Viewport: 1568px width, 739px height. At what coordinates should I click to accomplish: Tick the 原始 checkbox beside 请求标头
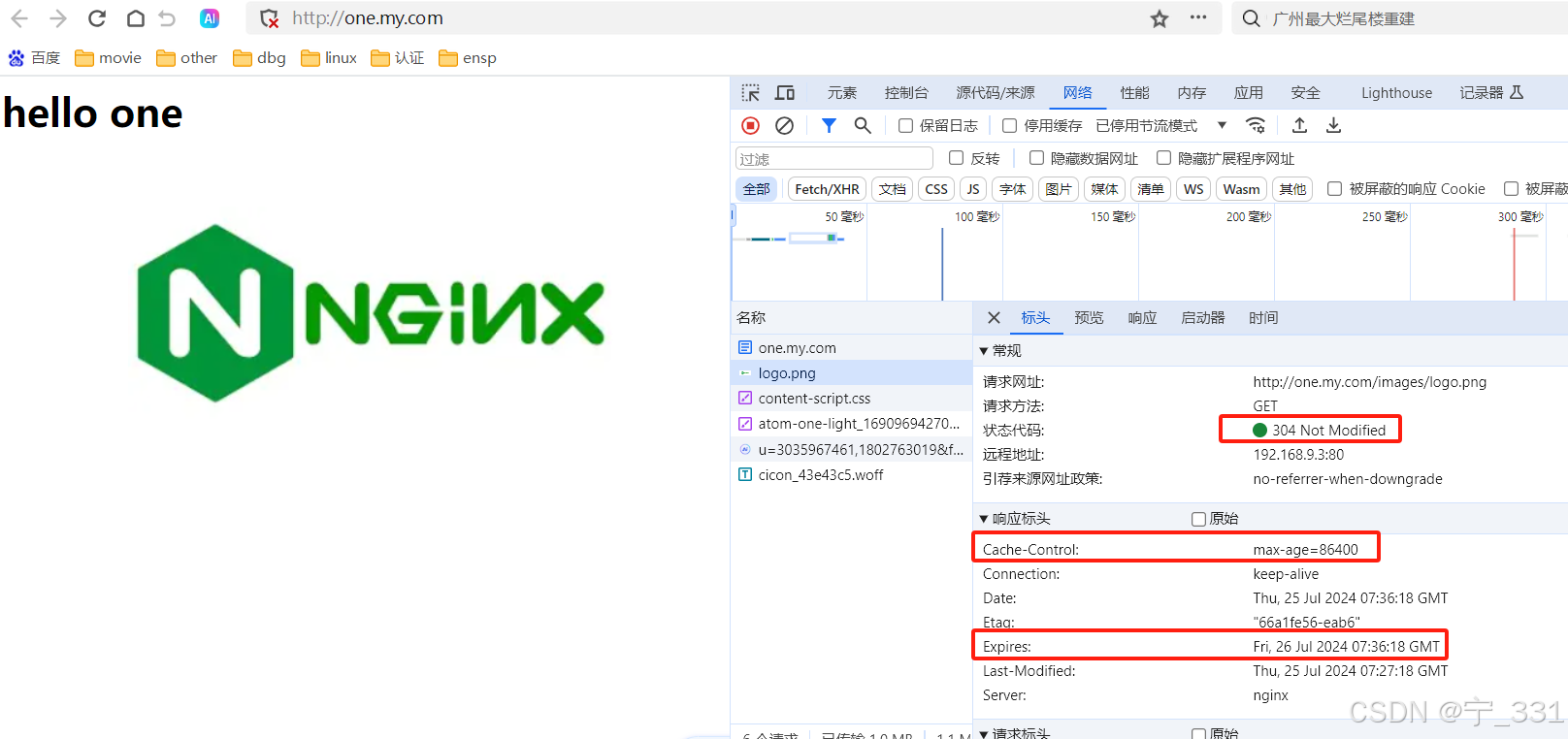click(1198, 733)
